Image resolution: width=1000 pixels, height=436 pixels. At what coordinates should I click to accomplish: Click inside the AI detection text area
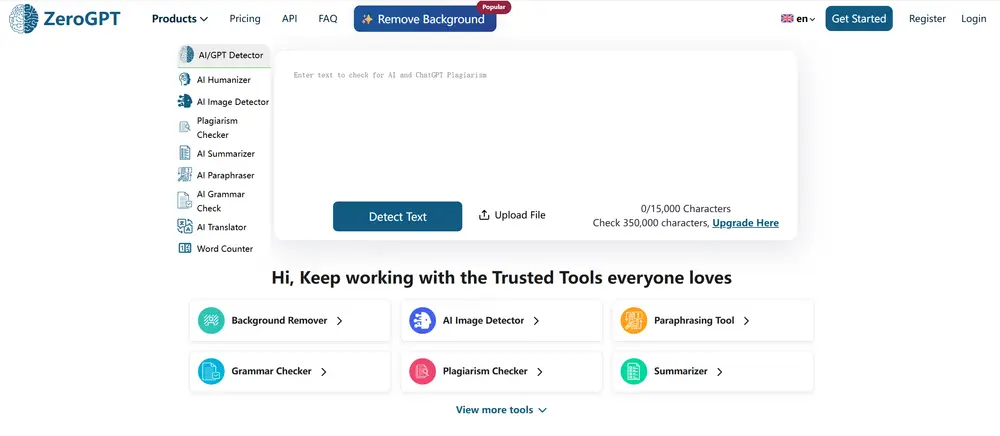[x=536, y=127]
